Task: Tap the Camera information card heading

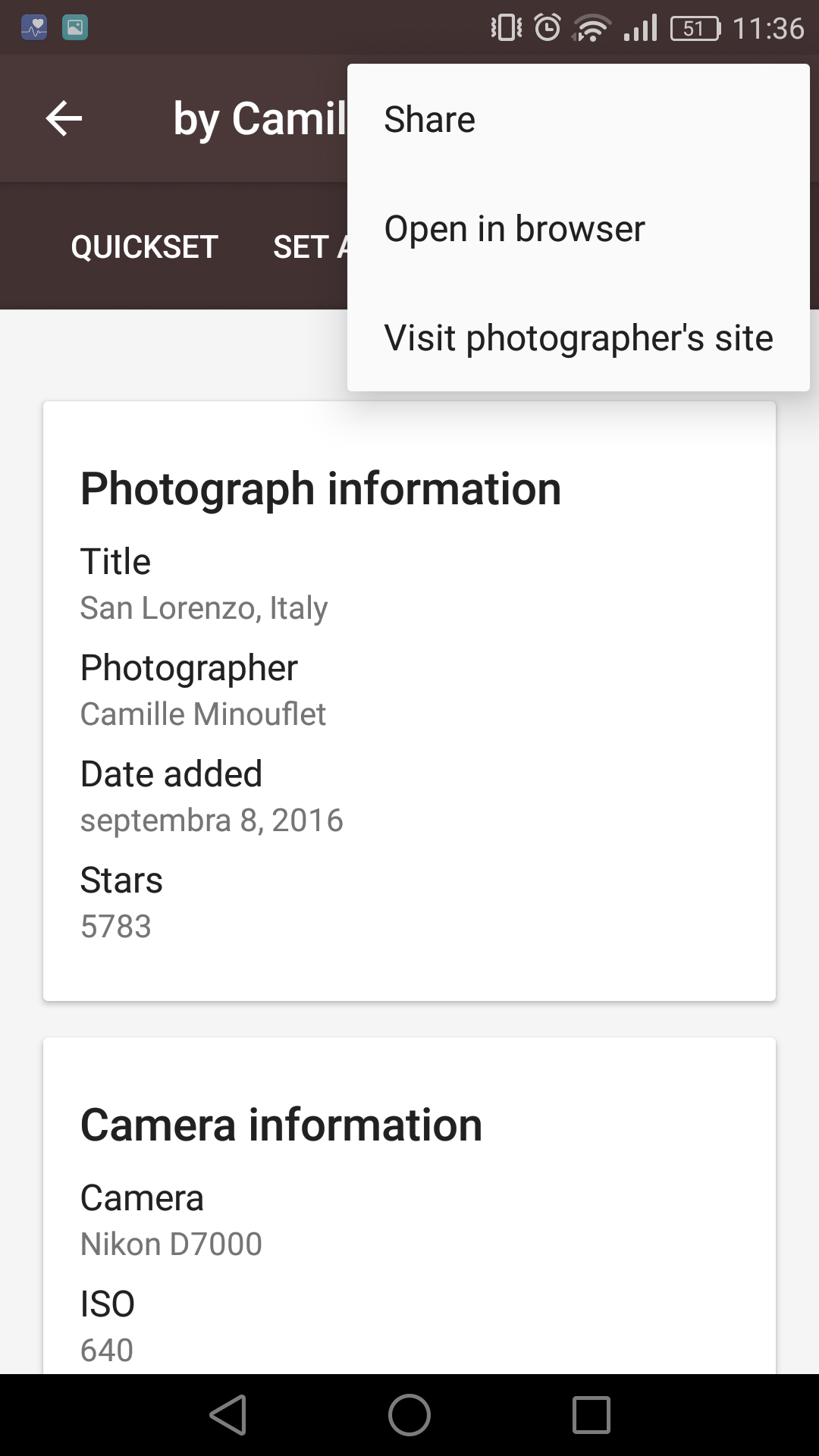Action: pyautogui.click(x=281, y=1124)
